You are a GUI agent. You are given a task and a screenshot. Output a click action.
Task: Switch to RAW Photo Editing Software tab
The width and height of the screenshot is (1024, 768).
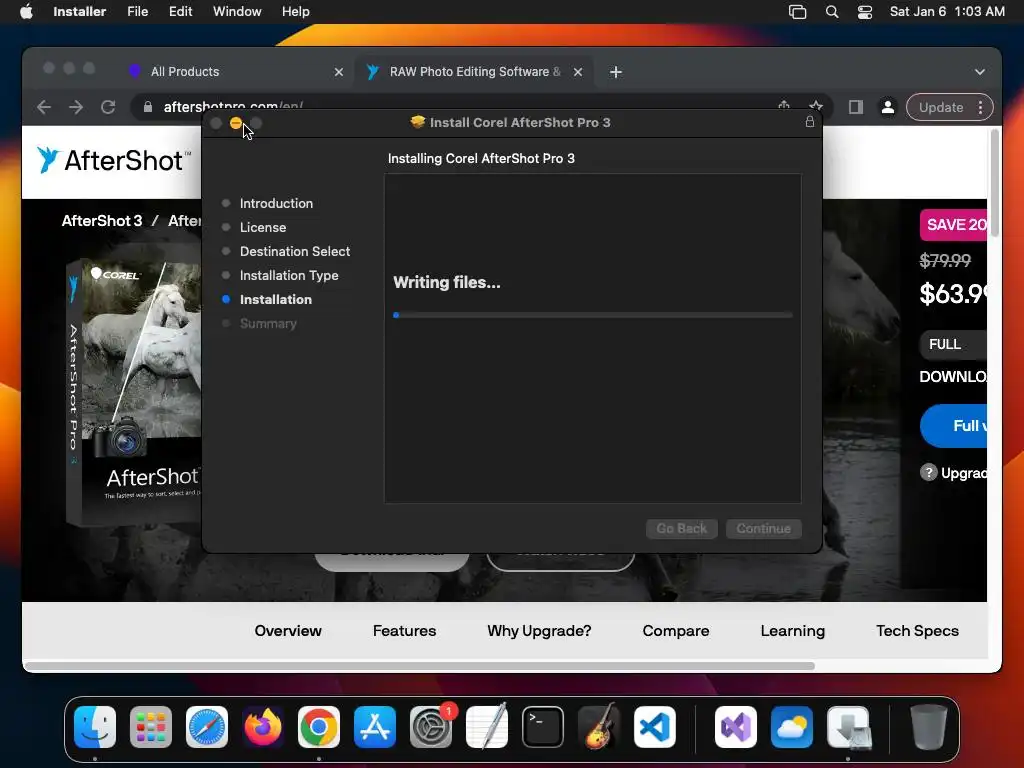(475, 72)
